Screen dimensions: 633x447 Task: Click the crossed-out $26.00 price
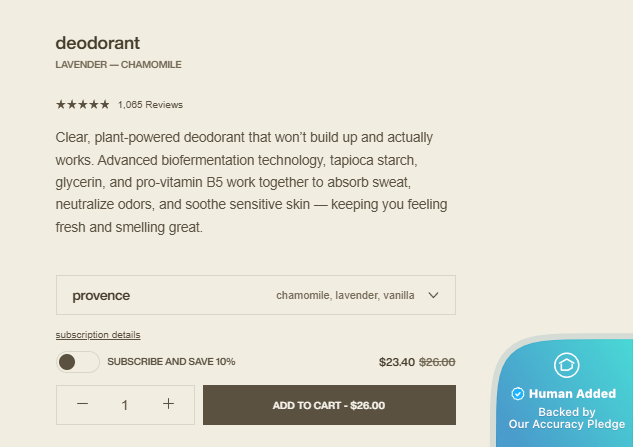[436, 362]
